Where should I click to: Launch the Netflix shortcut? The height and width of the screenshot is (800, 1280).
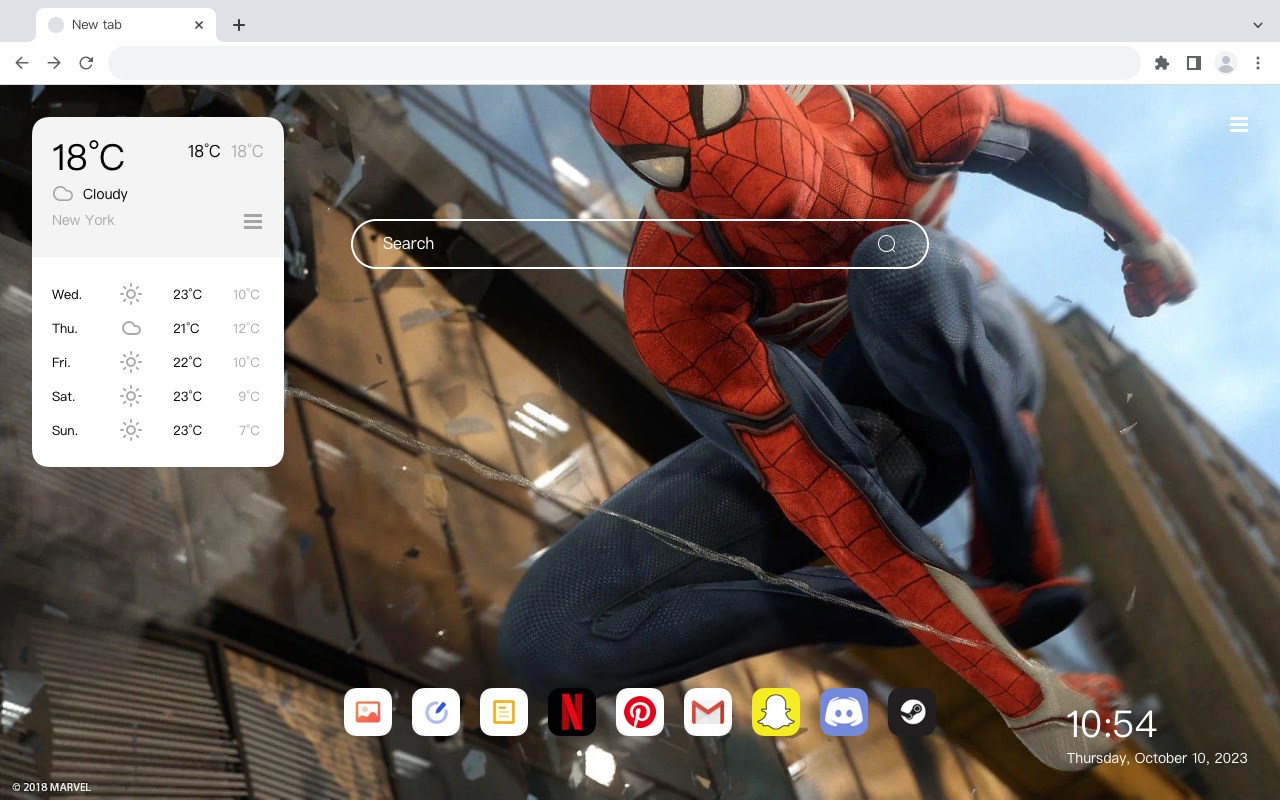pyautogui.click(x=572, y=712)
